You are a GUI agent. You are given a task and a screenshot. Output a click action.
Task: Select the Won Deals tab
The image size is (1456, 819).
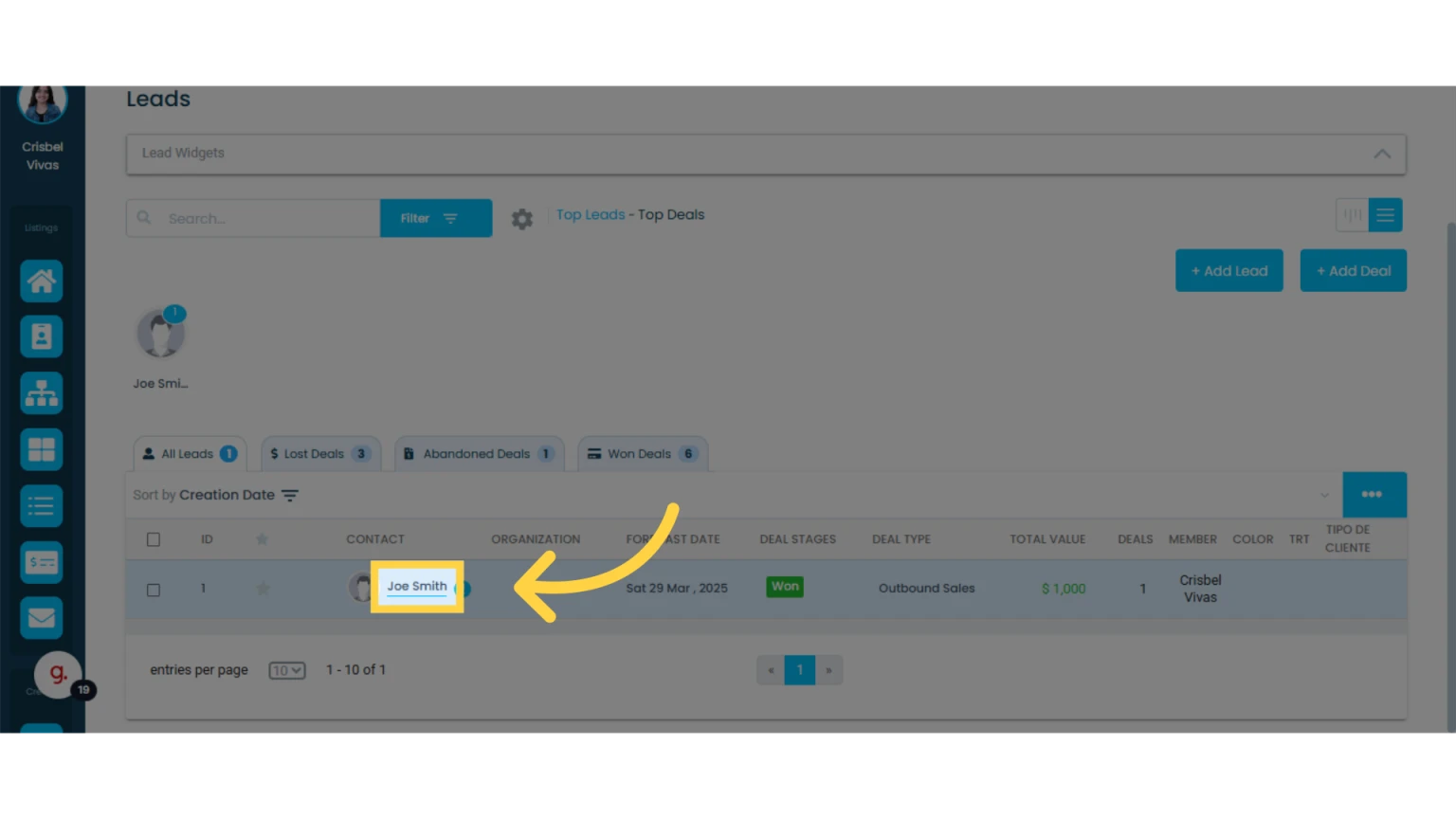643,454
